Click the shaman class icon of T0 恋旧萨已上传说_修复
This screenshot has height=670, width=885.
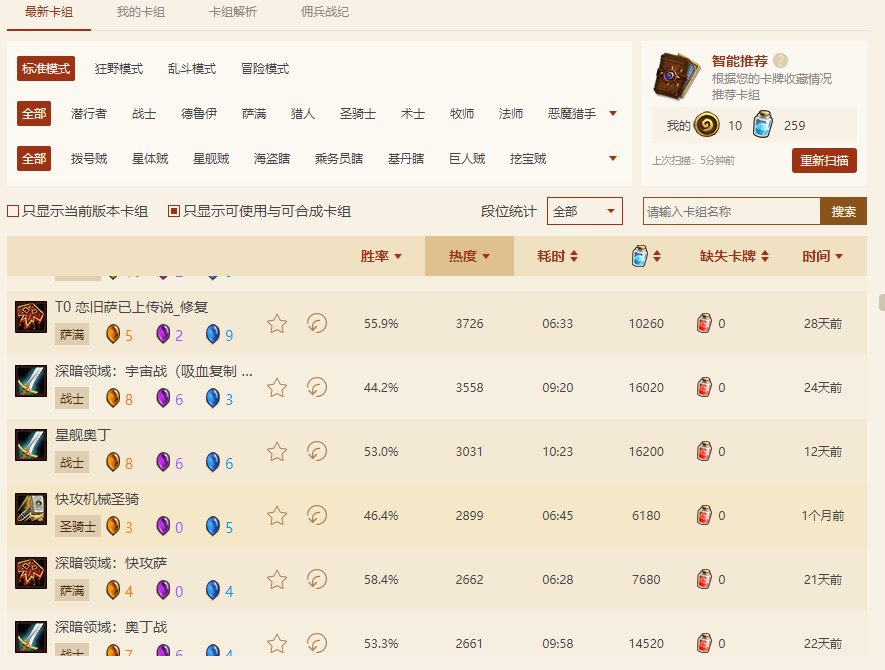point(31,318)
